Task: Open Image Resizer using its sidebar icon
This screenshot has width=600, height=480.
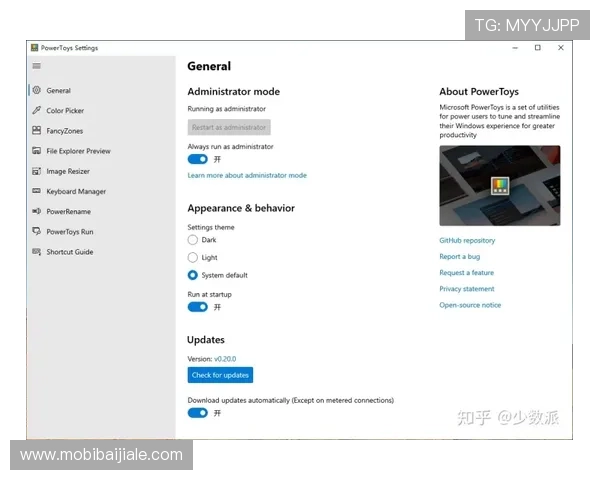Action: tap(37, 171)
